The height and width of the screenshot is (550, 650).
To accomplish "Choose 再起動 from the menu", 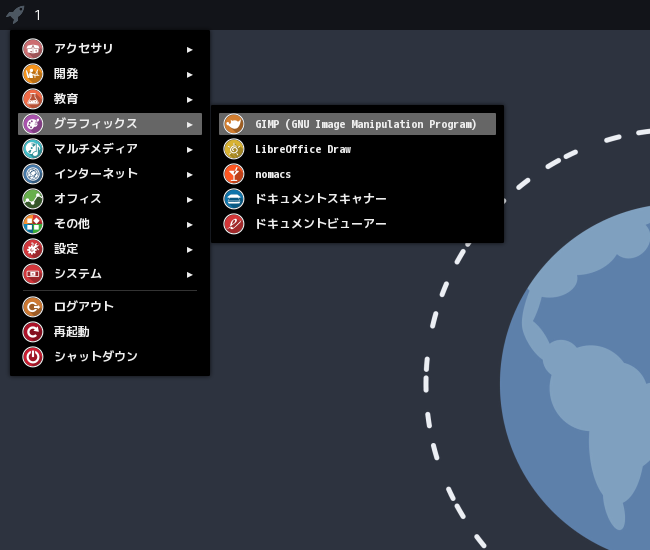I will click(110, 332).
